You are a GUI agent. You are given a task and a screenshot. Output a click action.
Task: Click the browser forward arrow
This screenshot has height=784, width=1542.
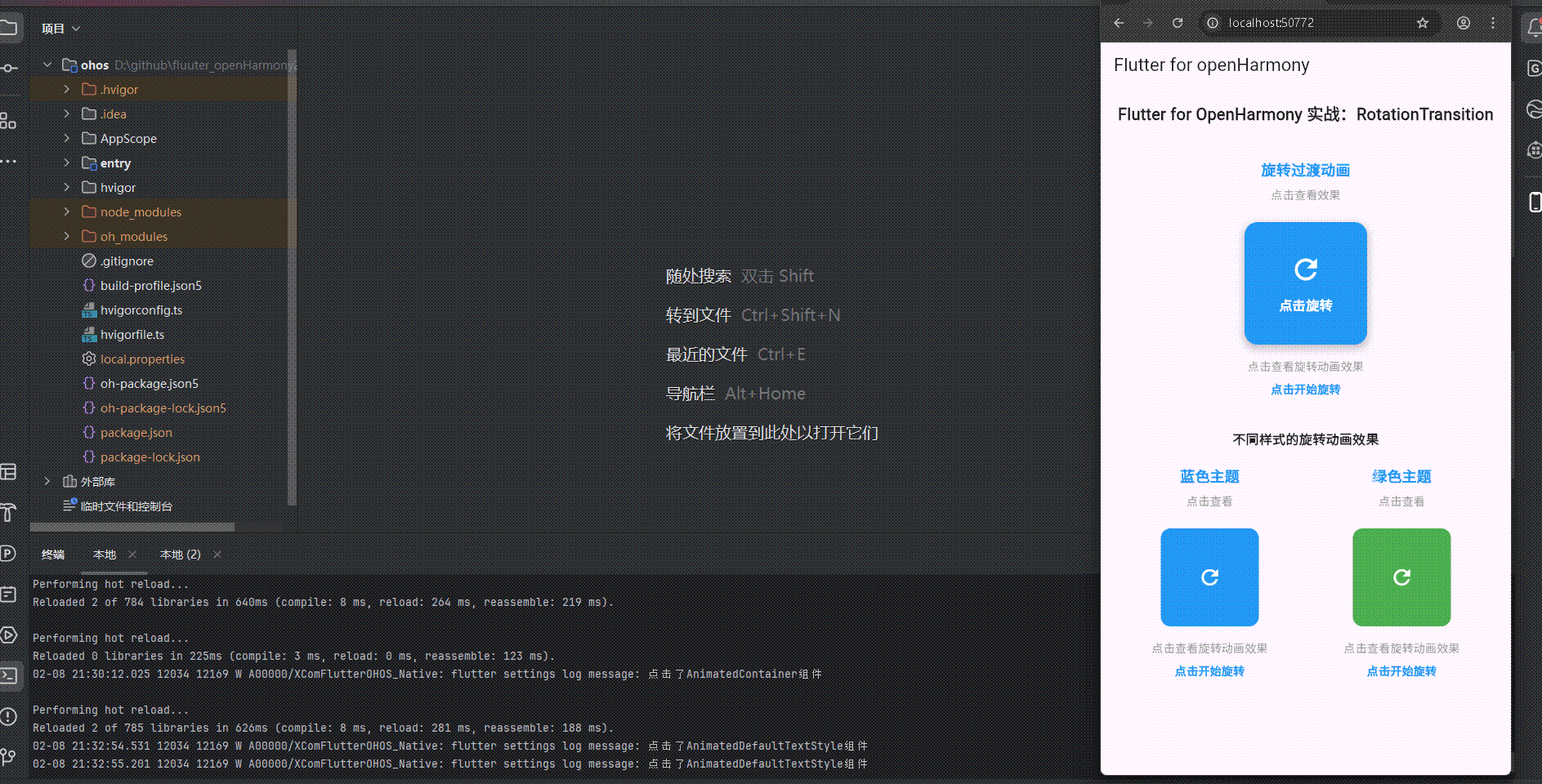point(1147,23)
